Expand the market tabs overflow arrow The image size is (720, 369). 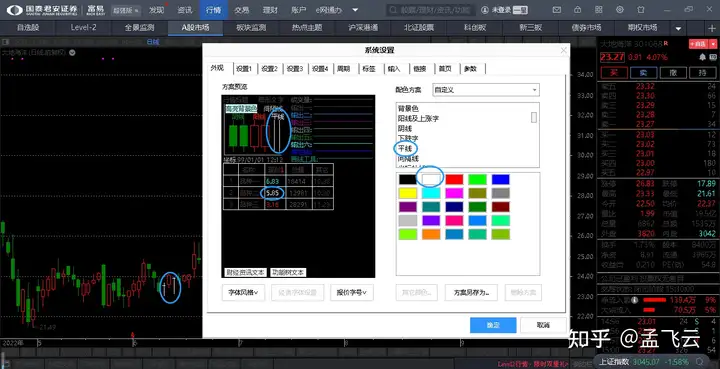coord(679,28)
